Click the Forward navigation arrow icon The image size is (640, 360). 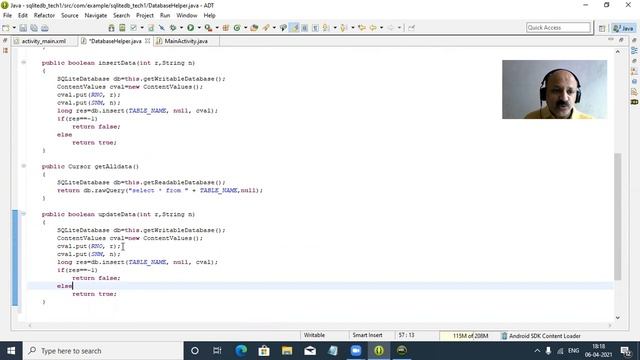391,28
